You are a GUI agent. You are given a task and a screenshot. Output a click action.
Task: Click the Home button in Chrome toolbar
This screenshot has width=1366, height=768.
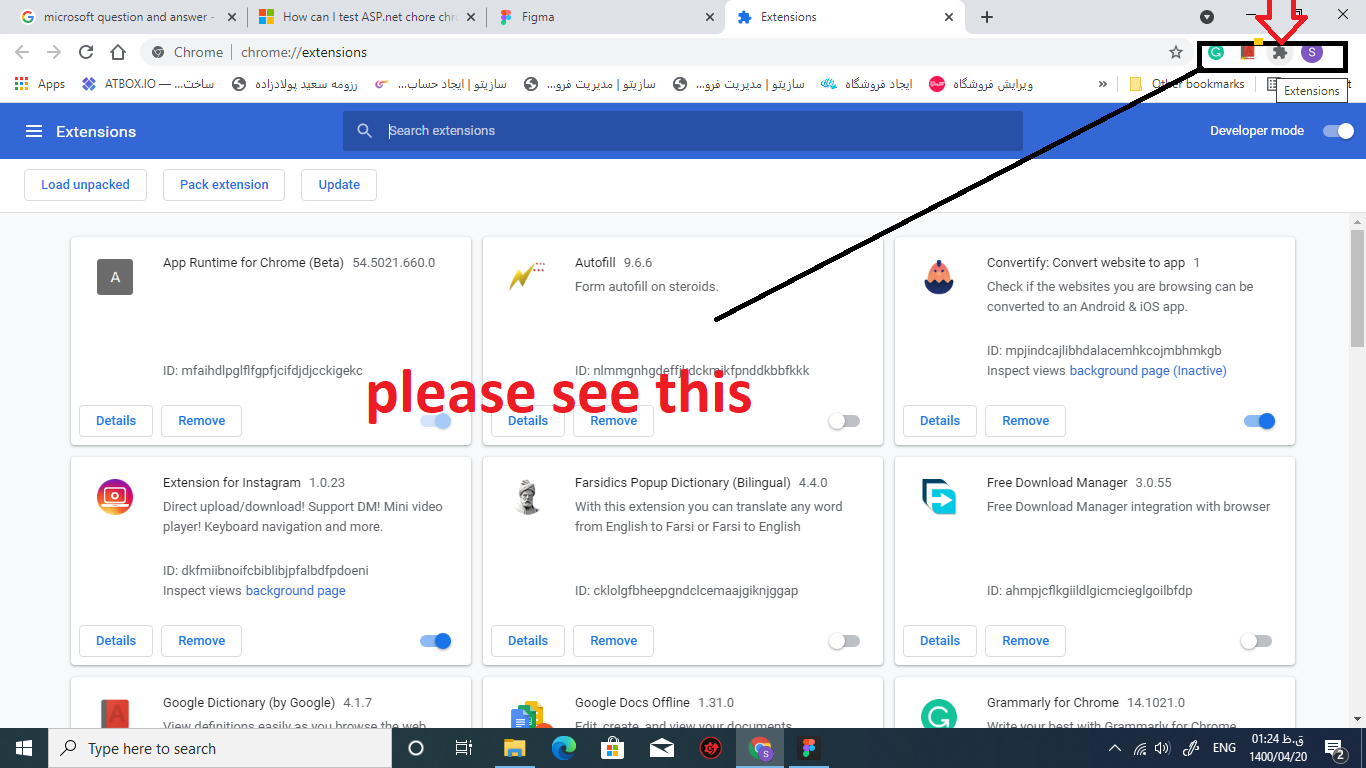tap(118, 52)
